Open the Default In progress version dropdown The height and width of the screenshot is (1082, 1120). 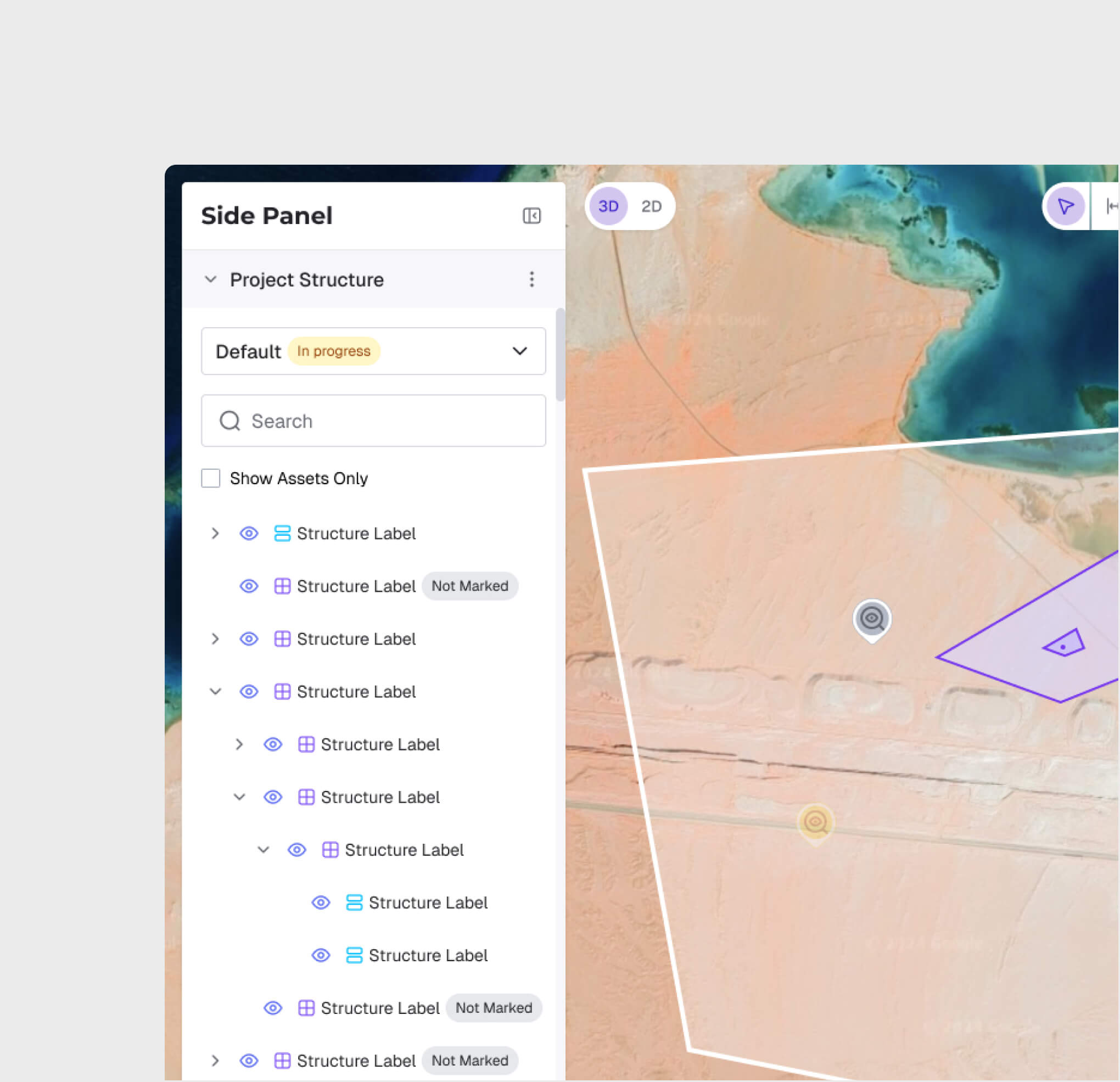point(519,351)
